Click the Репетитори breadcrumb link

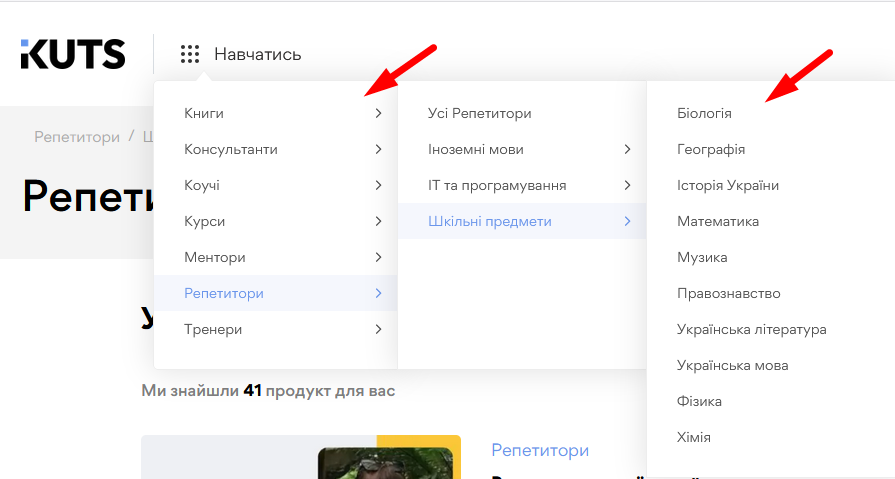(77, 137)
